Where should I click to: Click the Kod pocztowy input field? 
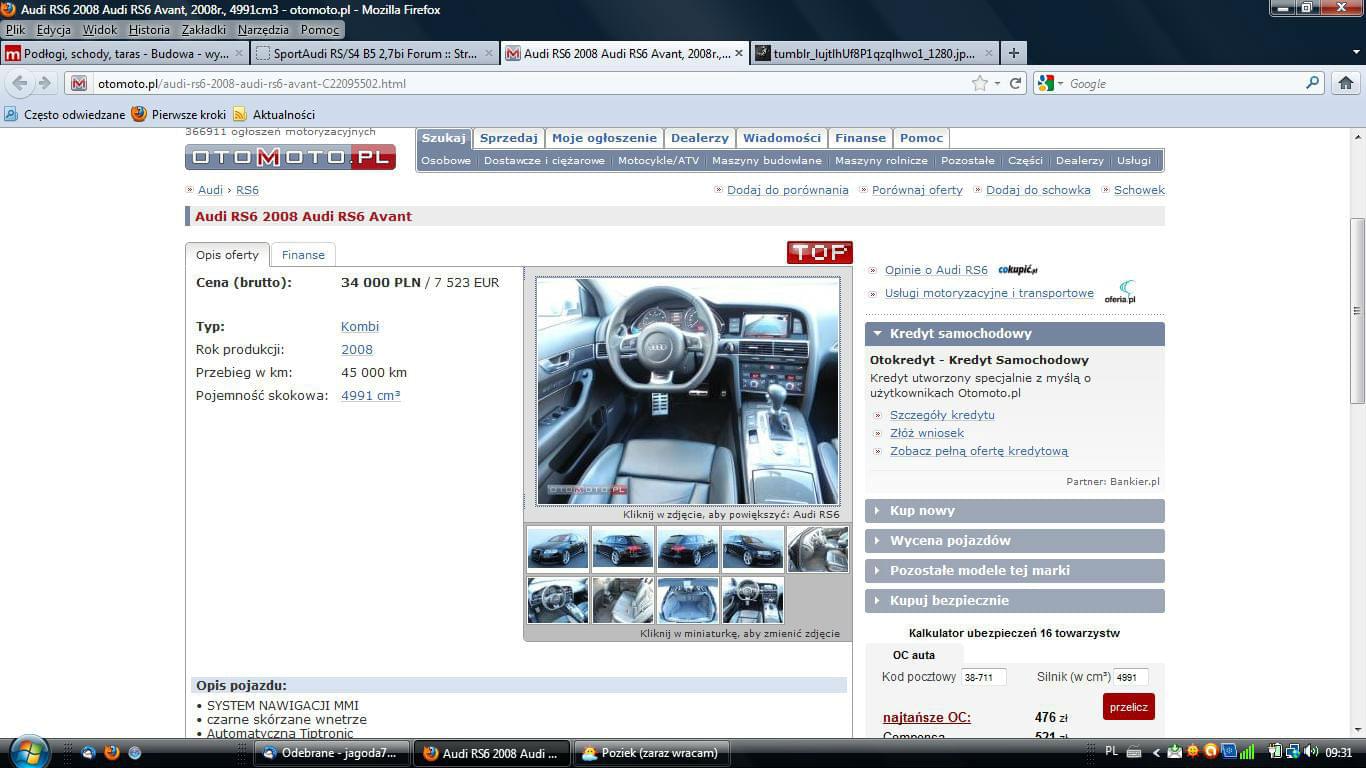click(983, 677)
